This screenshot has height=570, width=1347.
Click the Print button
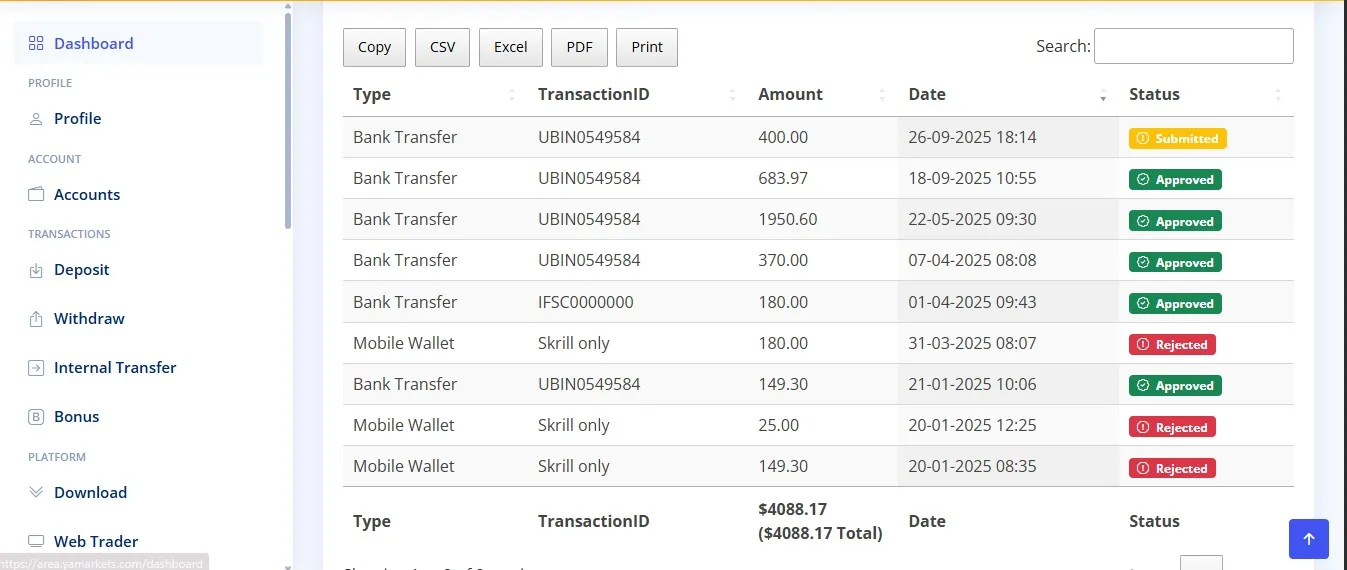coord(647,47)
